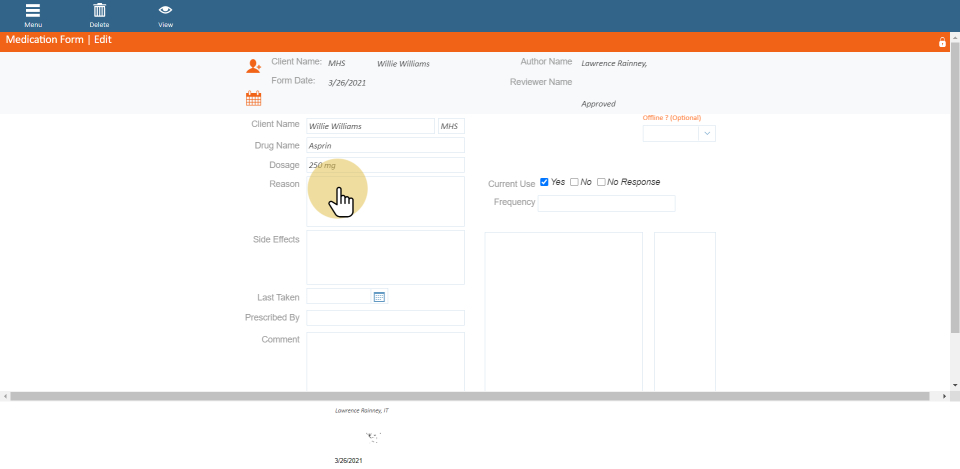Click the View eye icon

165,11
